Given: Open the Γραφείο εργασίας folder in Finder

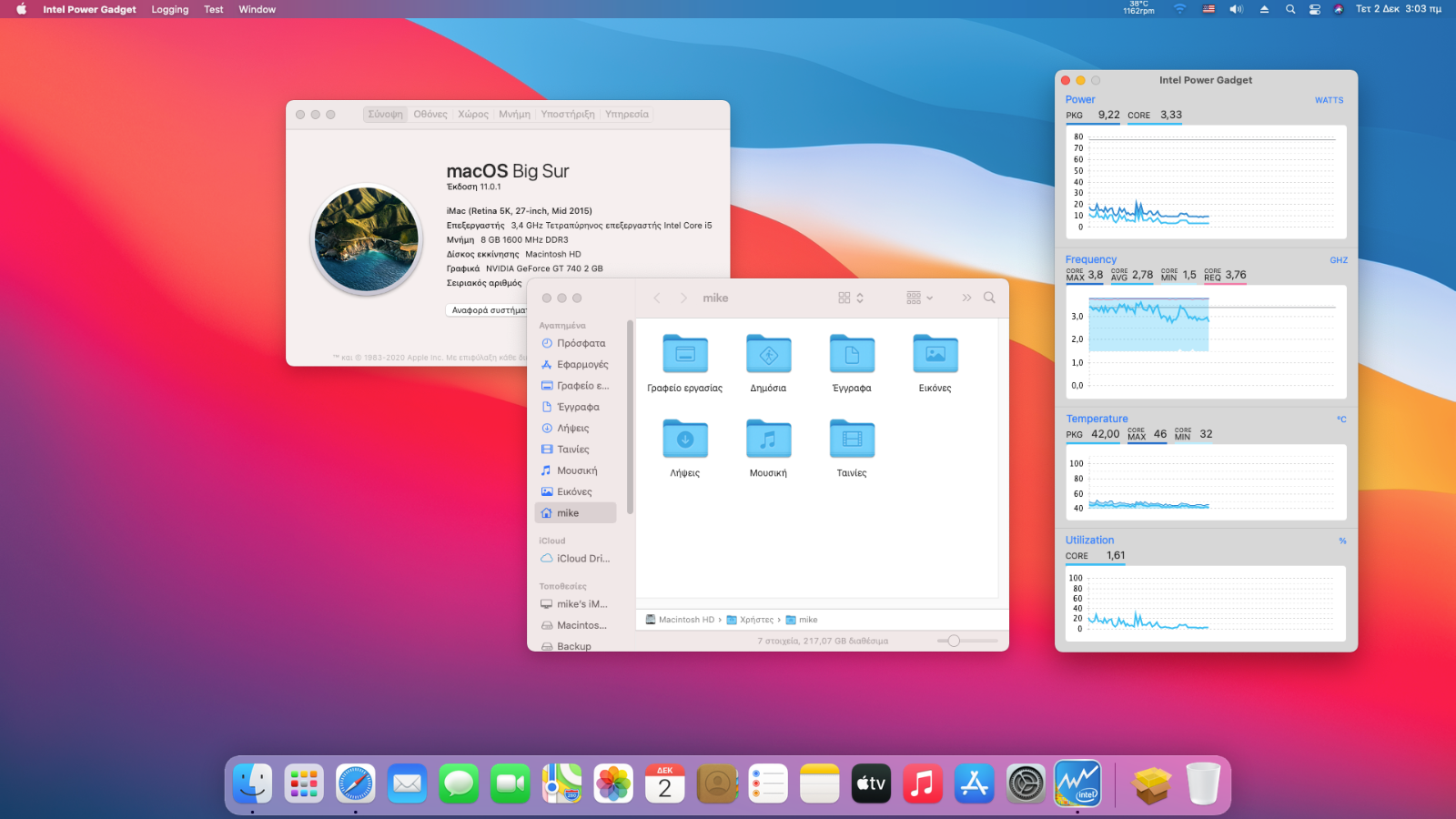Looking at the screenshot, I should 685,354.
